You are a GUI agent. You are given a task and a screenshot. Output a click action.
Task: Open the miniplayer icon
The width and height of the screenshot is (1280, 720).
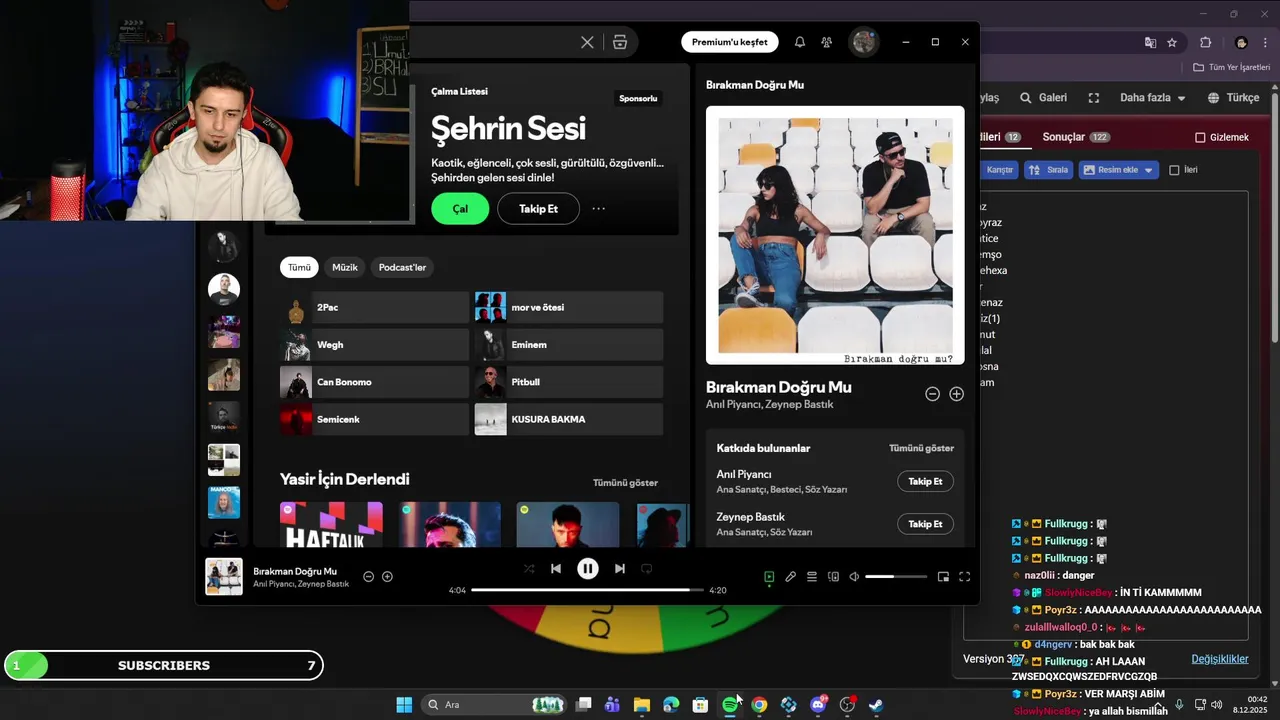943,576
